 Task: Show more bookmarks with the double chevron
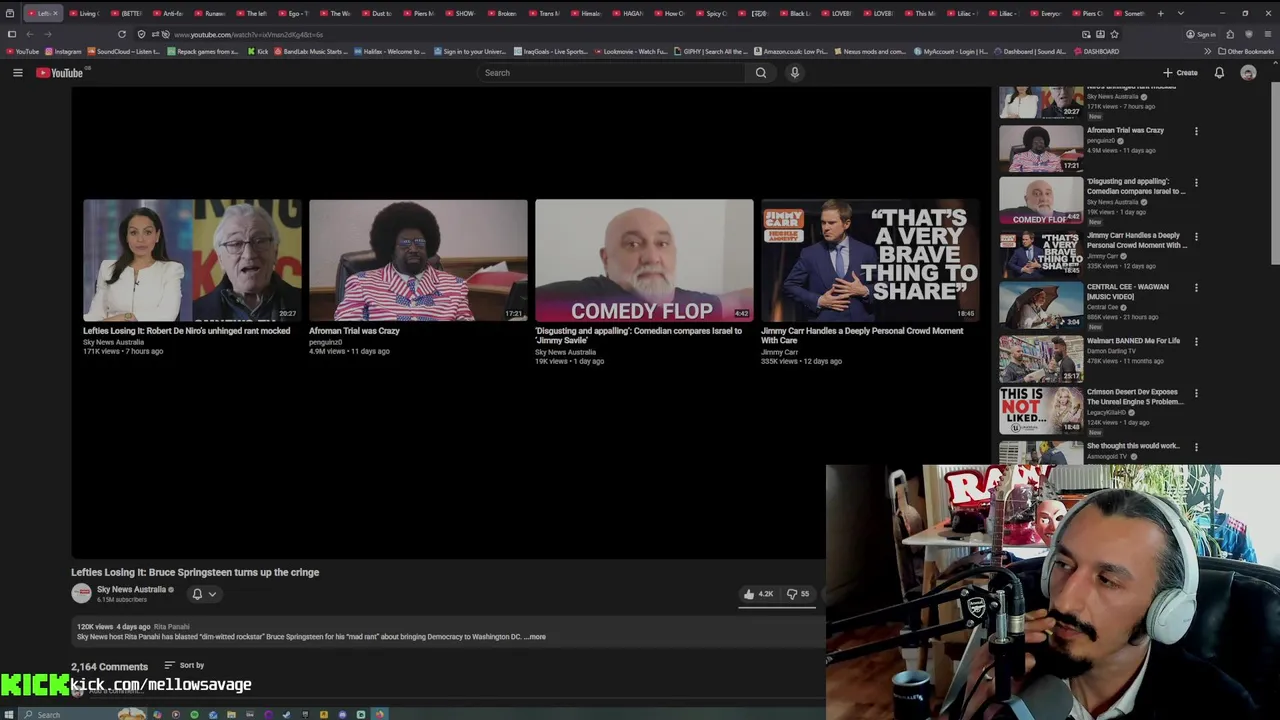click(1207, 51)
